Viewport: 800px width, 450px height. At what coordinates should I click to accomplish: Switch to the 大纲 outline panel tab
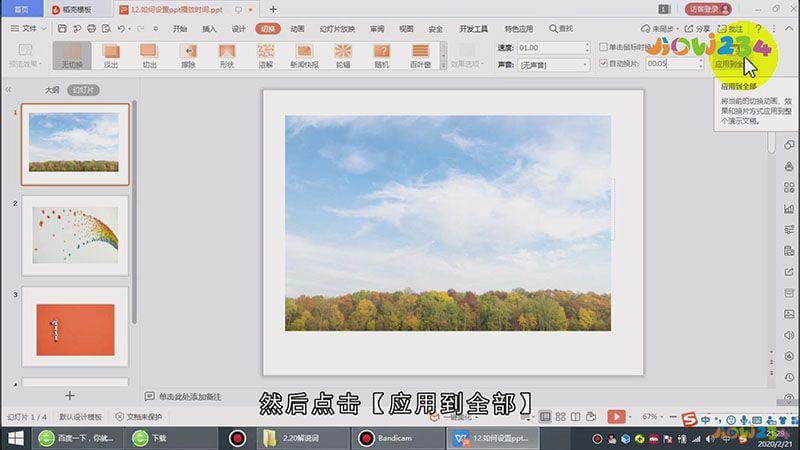(x=52, y=90)
